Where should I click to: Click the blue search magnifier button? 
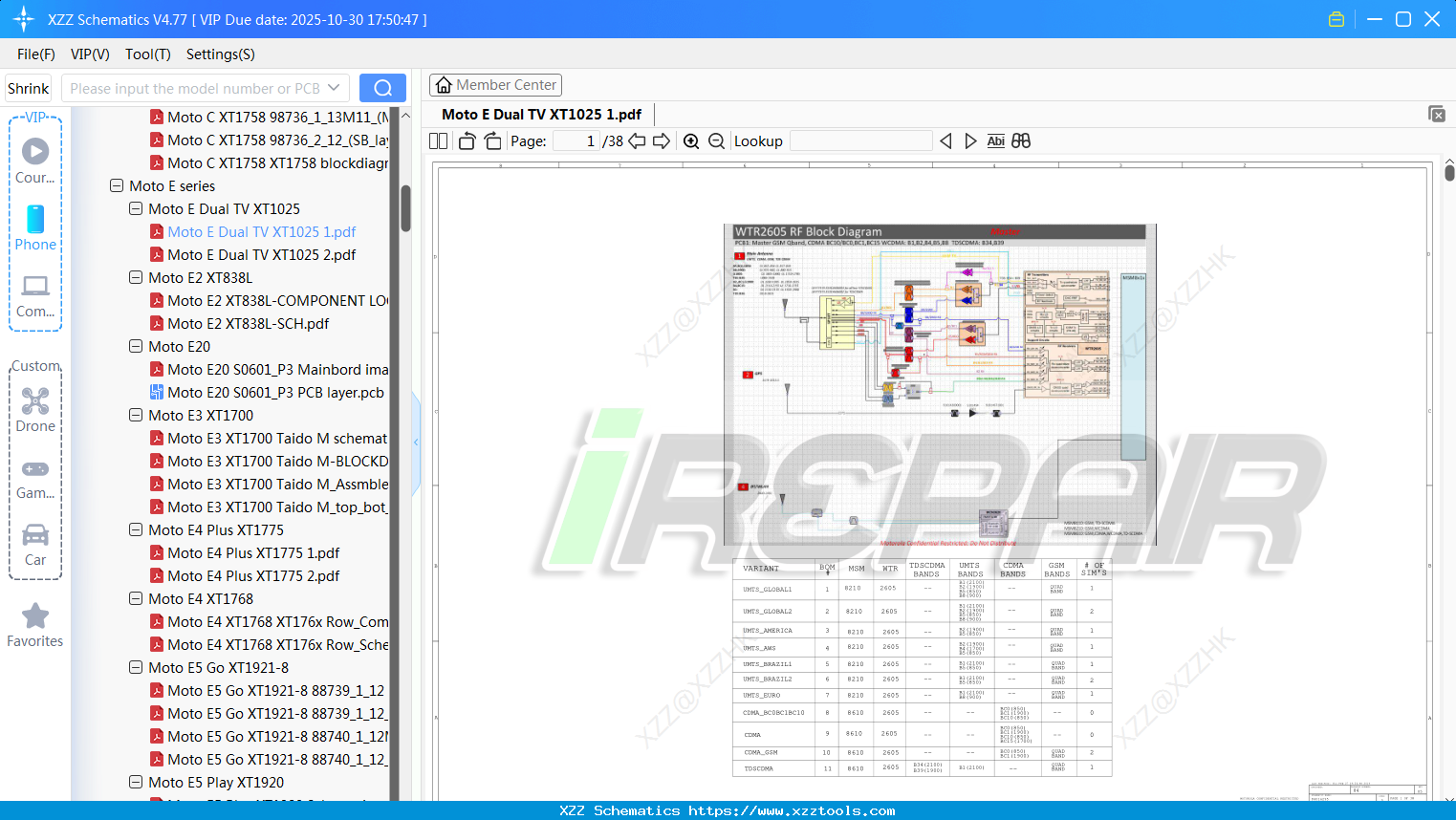pyautogui.click(x=382, y=88)
